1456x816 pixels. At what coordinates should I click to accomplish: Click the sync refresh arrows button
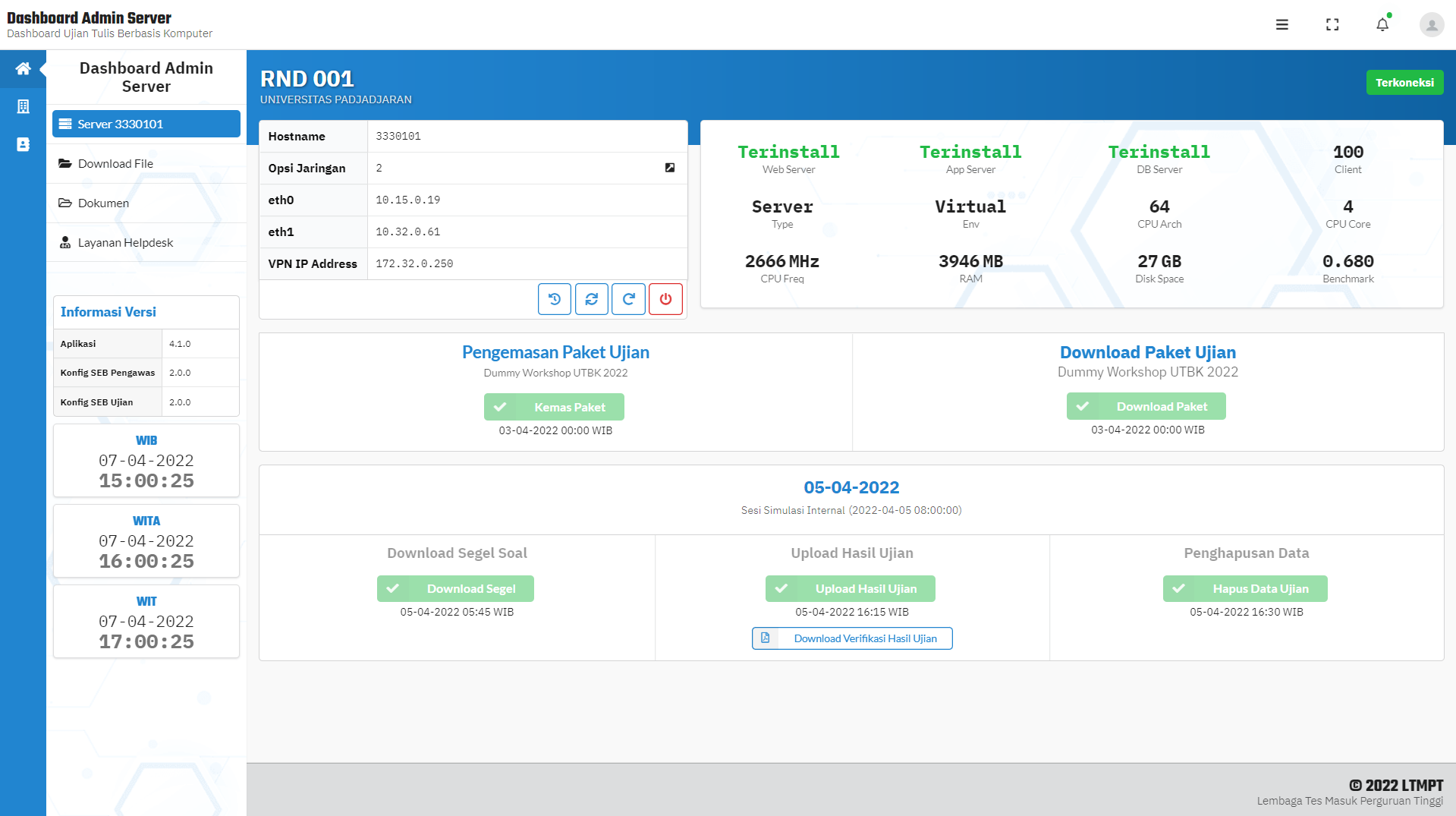(x=592, y=299)
